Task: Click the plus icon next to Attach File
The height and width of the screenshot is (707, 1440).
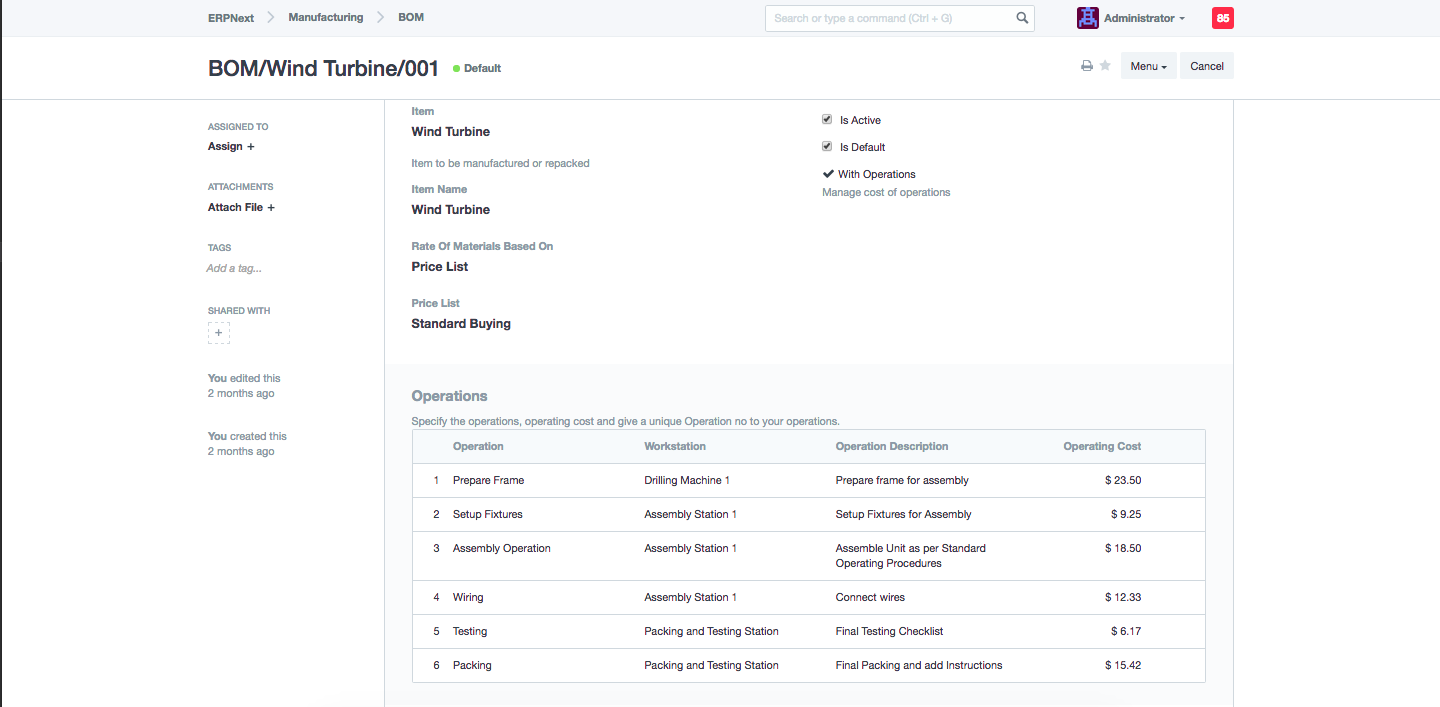Action: tap(270, 208)
